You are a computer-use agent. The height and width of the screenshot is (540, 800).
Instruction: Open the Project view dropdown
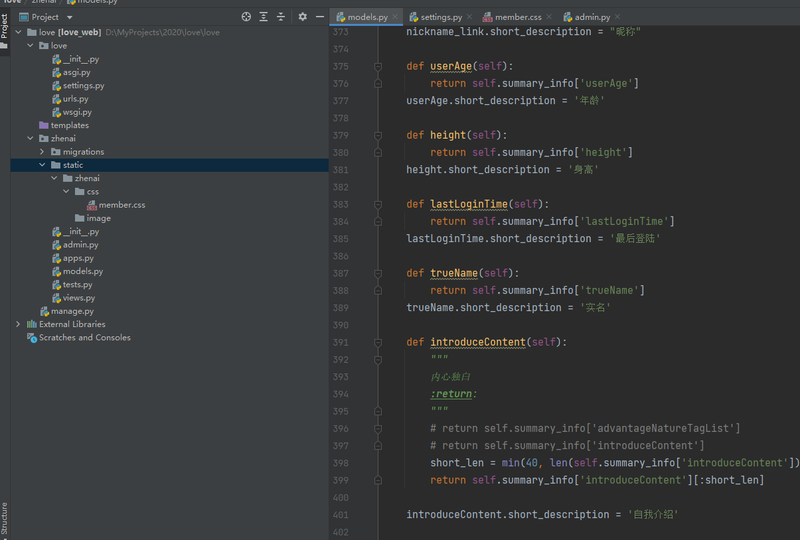pos(69,17)
